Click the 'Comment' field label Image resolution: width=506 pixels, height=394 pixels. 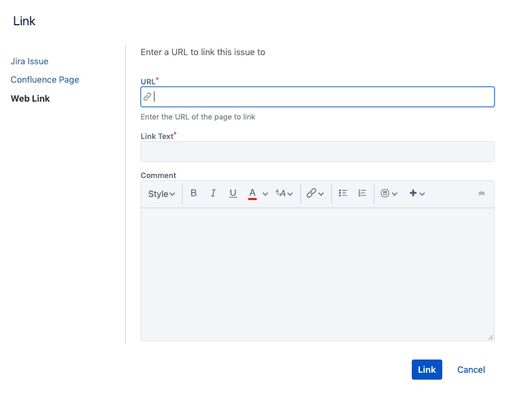coord(158,175)
